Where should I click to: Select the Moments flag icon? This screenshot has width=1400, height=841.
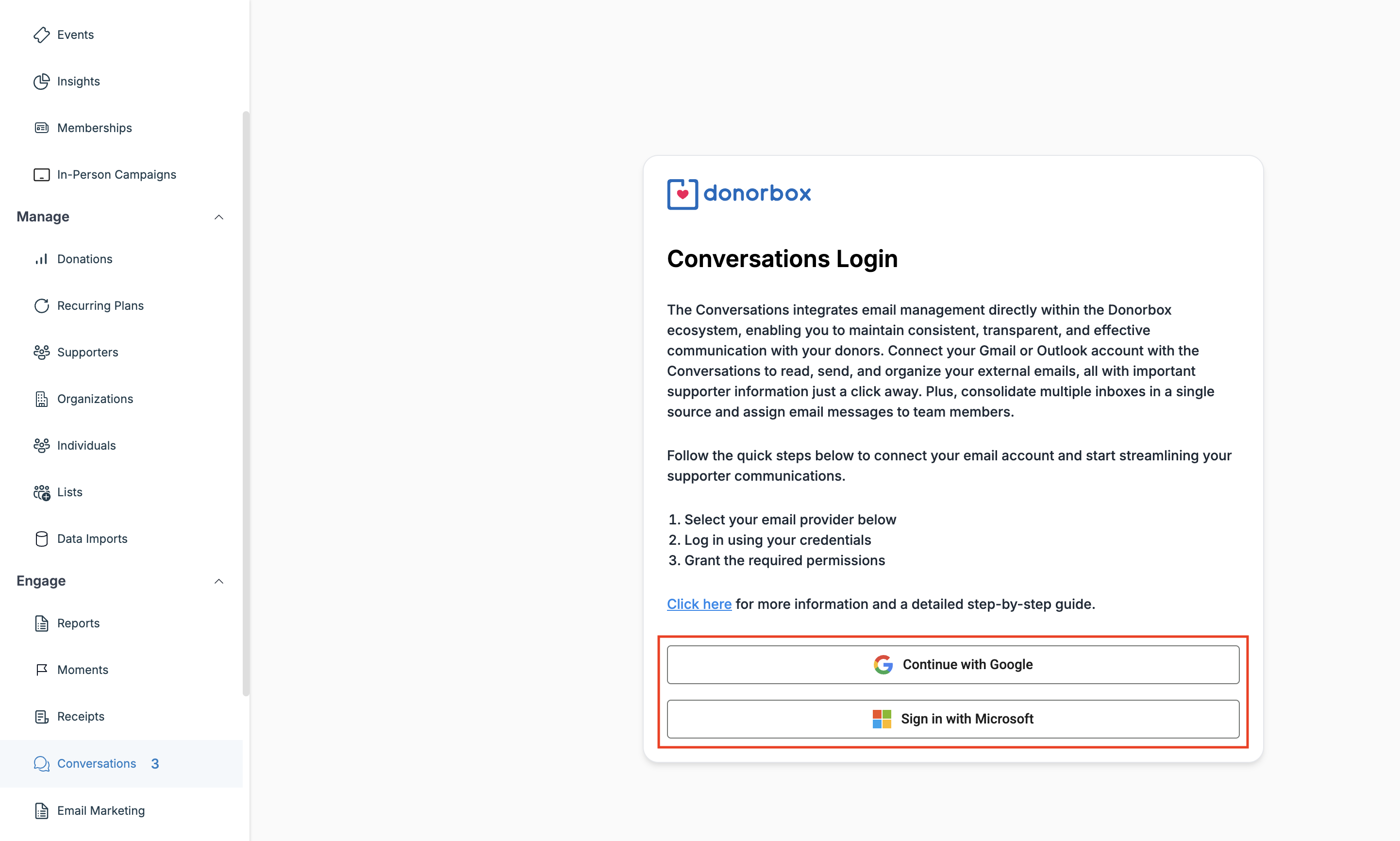pos(41,670)
